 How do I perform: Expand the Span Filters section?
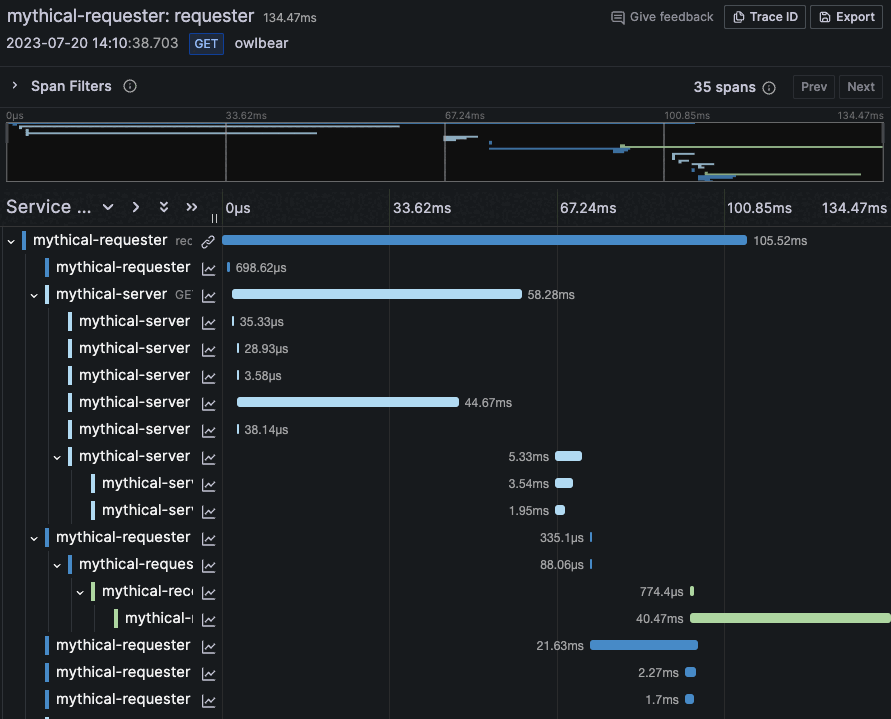click(x=15, y=86)
